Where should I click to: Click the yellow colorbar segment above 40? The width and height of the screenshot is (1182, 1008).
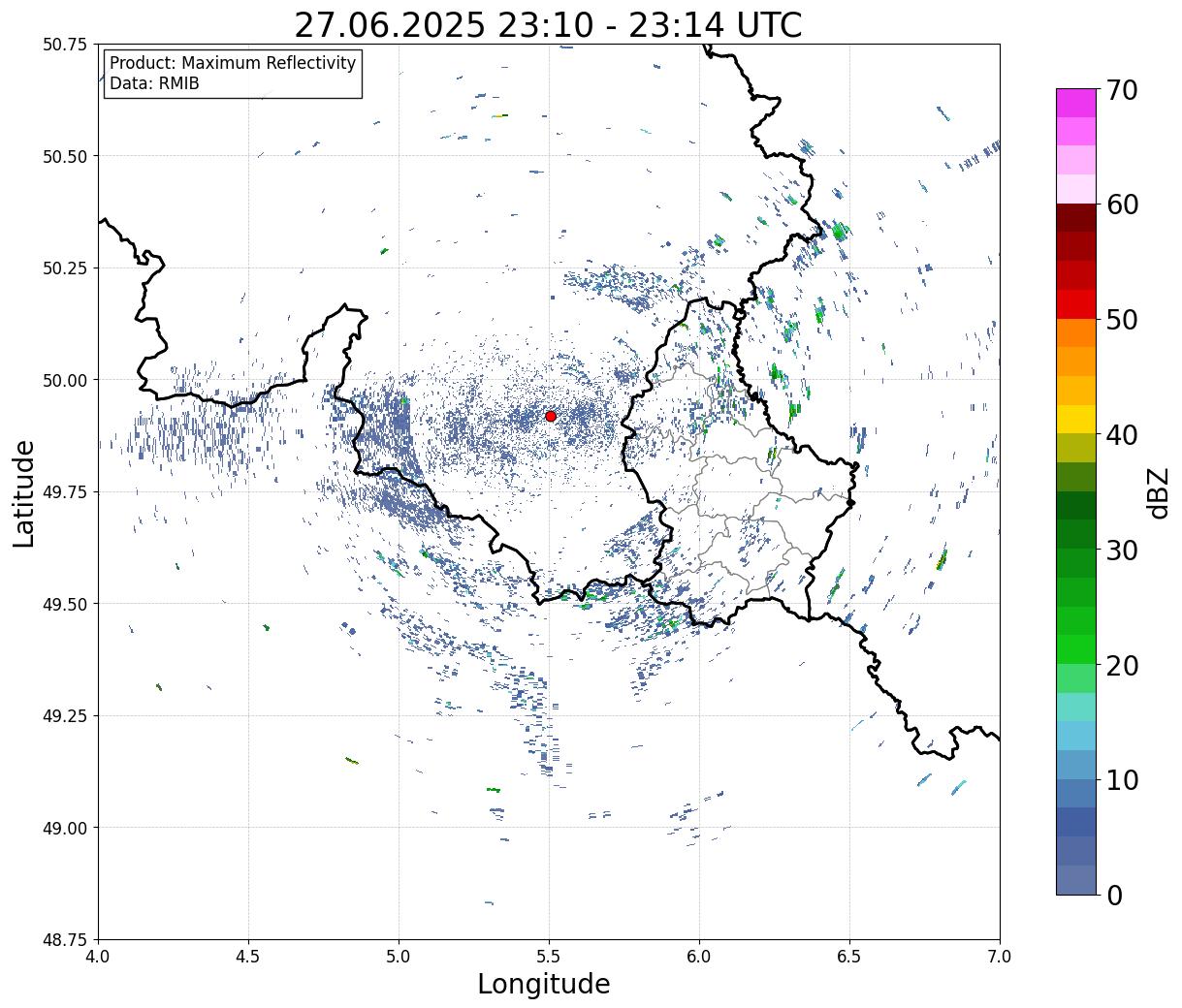point(1076,419)
